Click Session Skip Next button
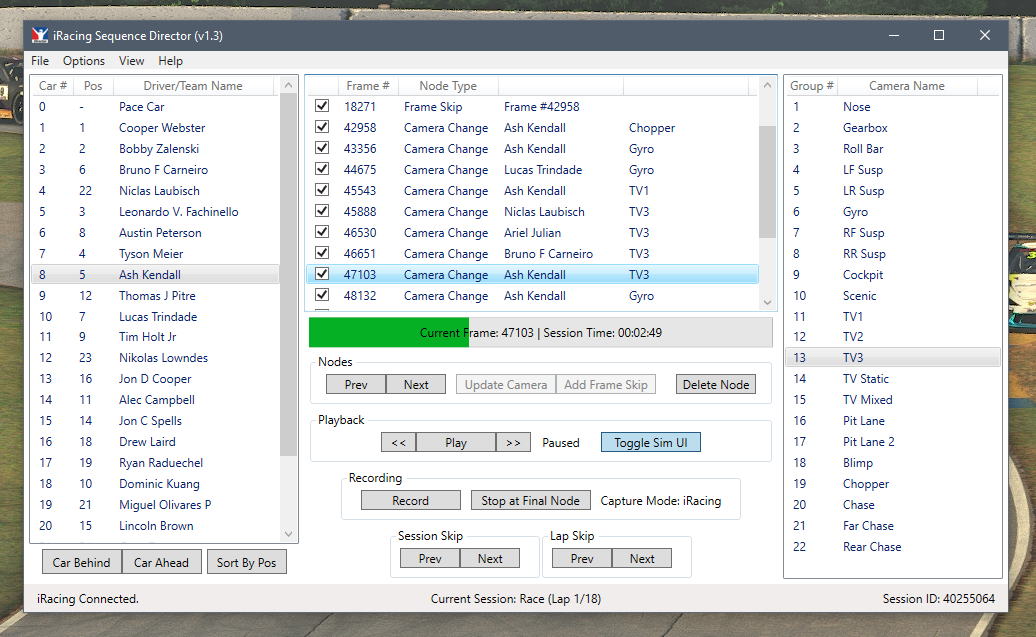The height and width of the screenshot is (637, 1036). point(490,558)
